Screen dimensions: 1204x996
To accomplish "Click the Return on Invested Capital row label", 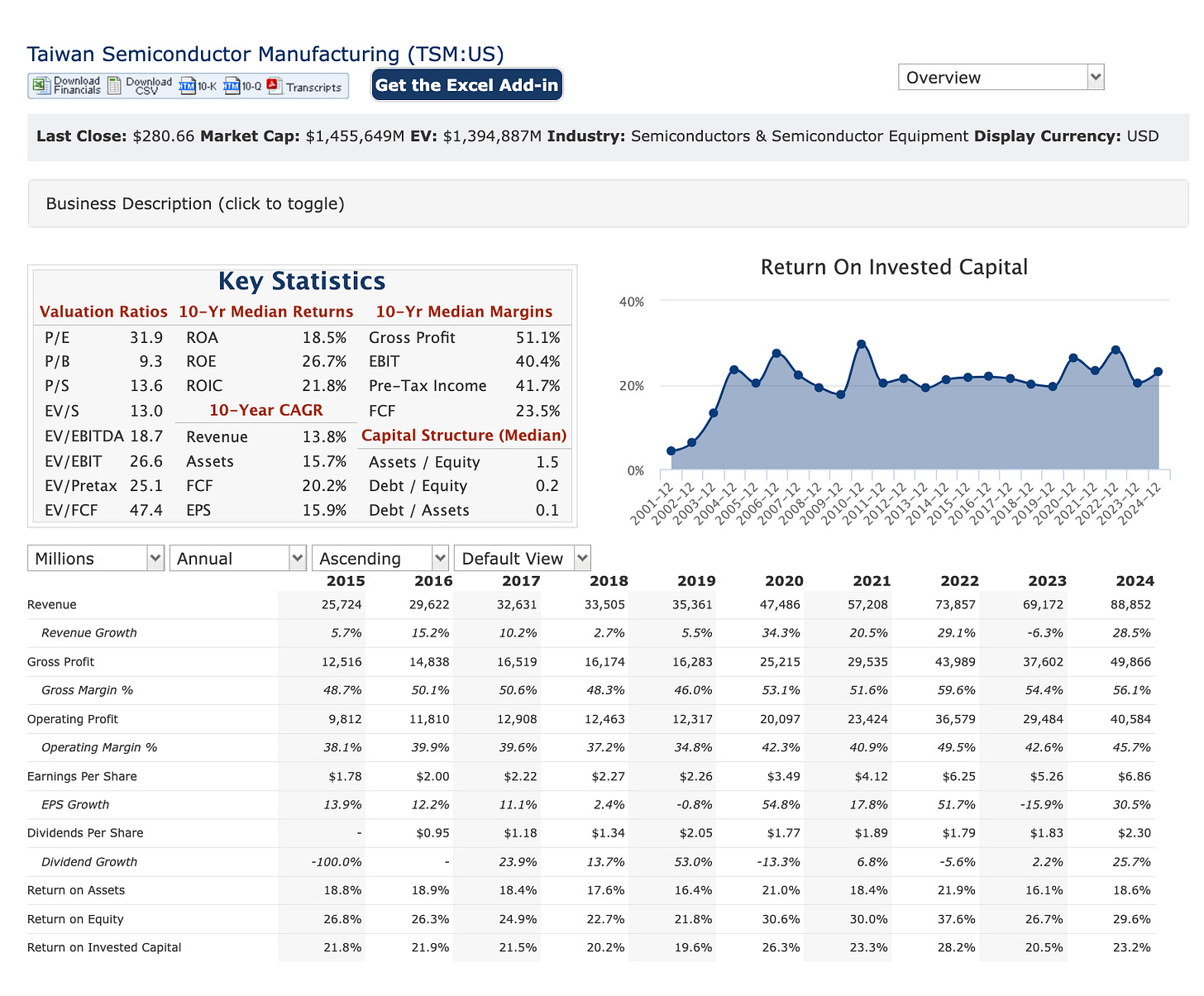I will (104, 947).
